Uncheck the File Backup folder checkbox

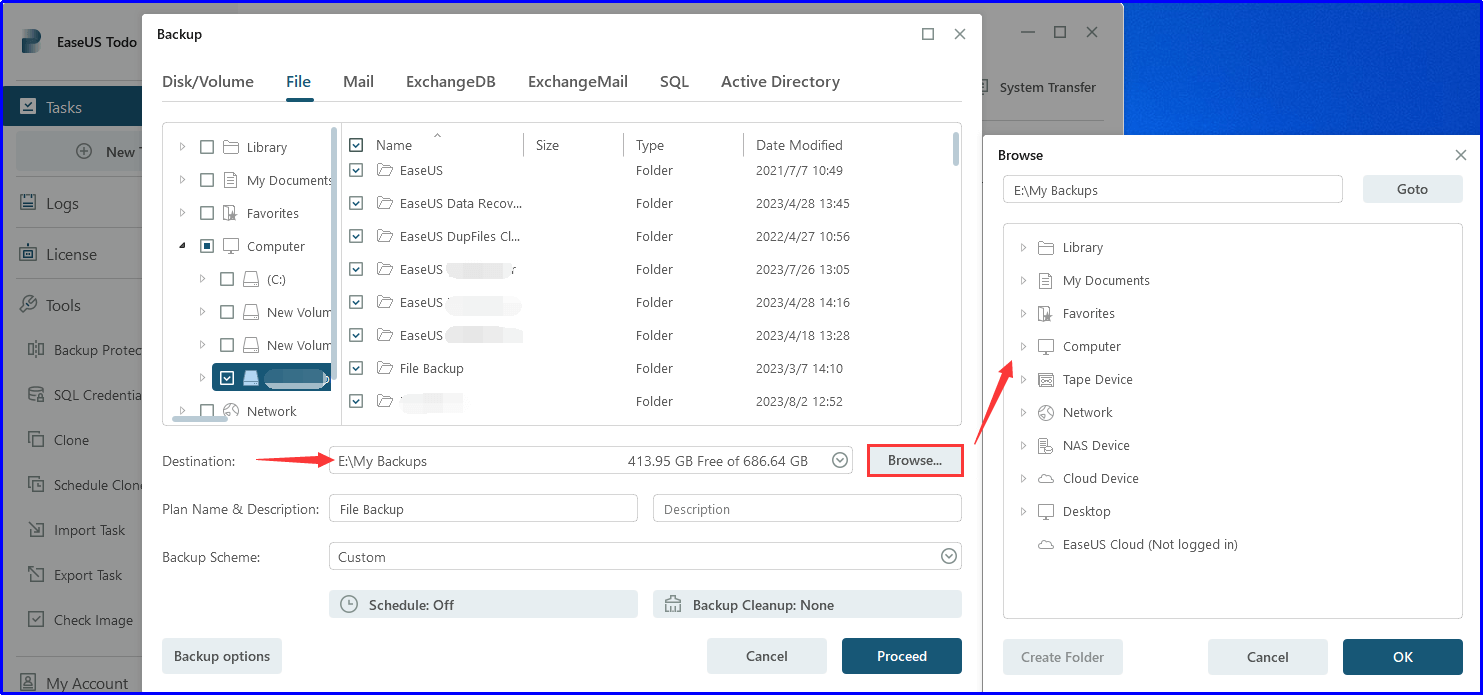click(x=356, y=368)
